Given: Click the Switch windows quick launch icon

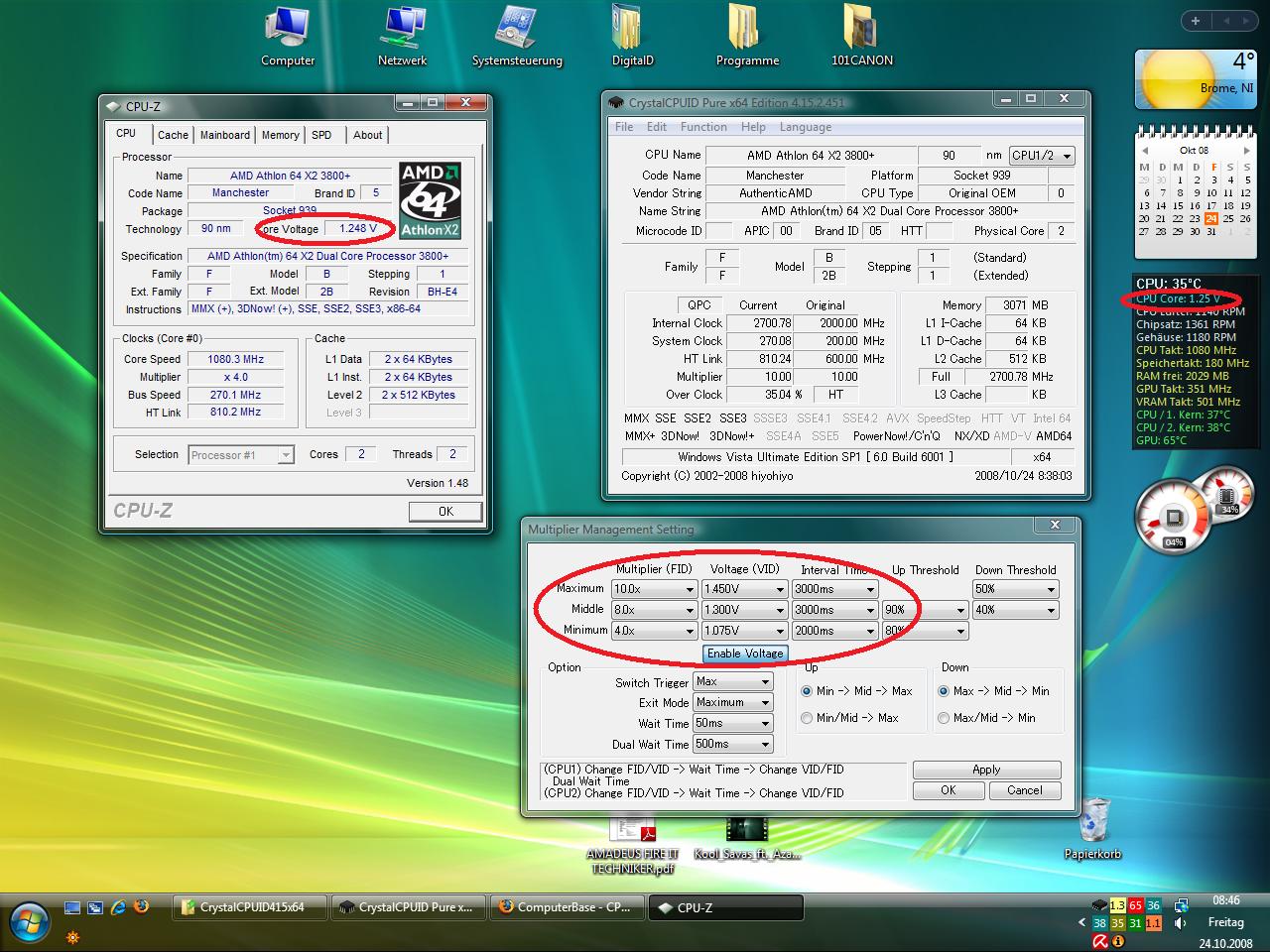Looking at the screenshot, I should (95, 906).
